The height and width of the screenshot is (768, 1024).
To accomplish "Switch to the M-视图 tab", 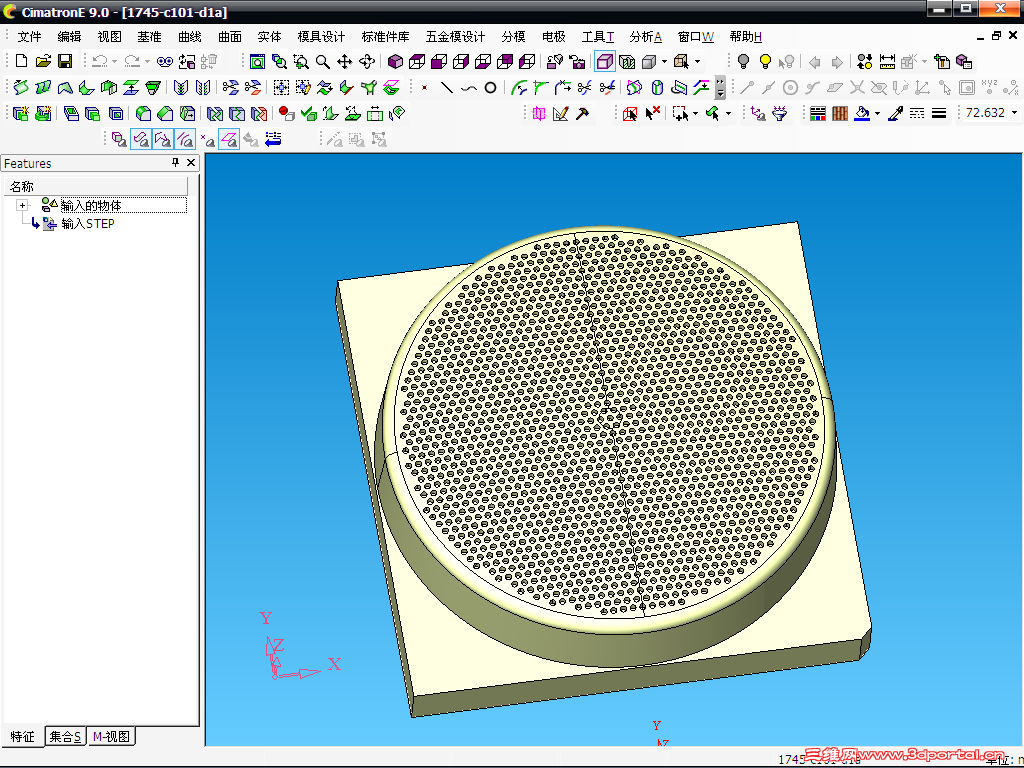I will point(111,737).
